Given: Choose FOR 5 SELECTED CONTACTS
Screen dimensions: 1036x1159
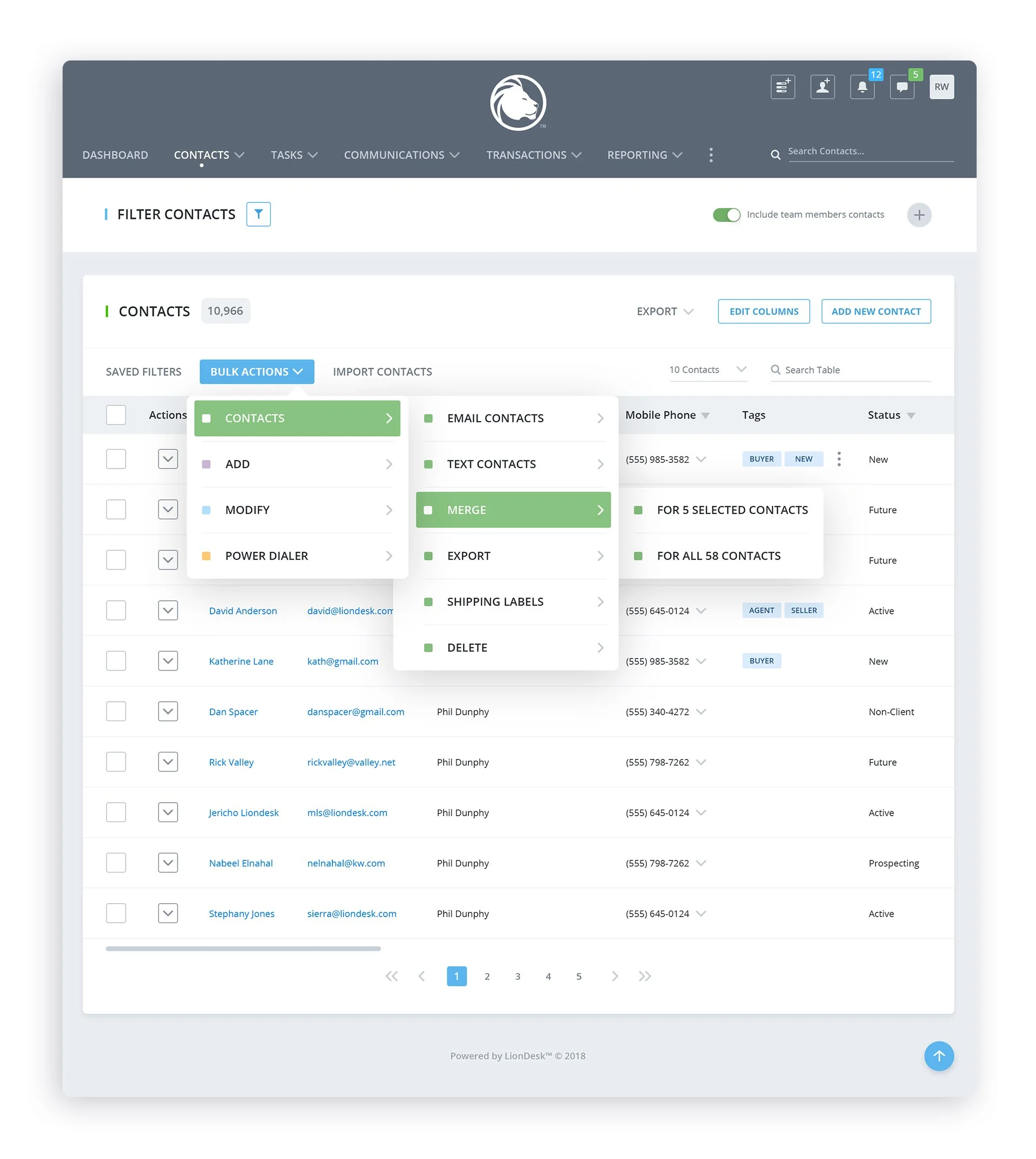Looking at the screenshot, I should click(x=721, y=510).
